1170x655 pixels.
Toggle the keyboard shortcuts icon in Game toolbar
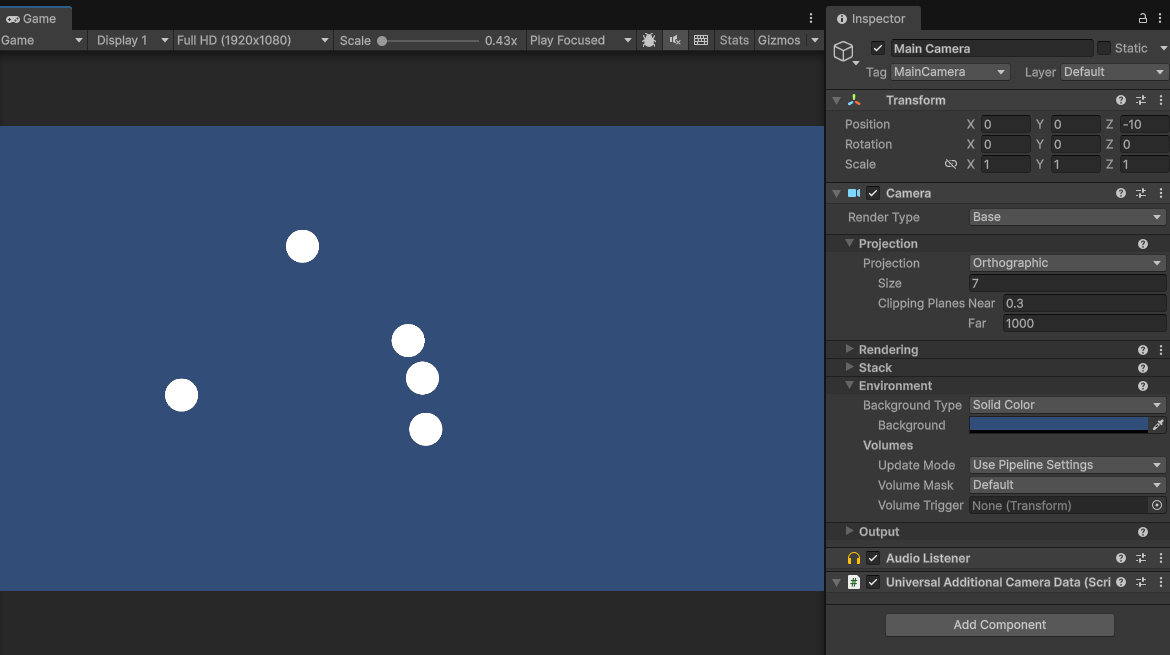701,40
